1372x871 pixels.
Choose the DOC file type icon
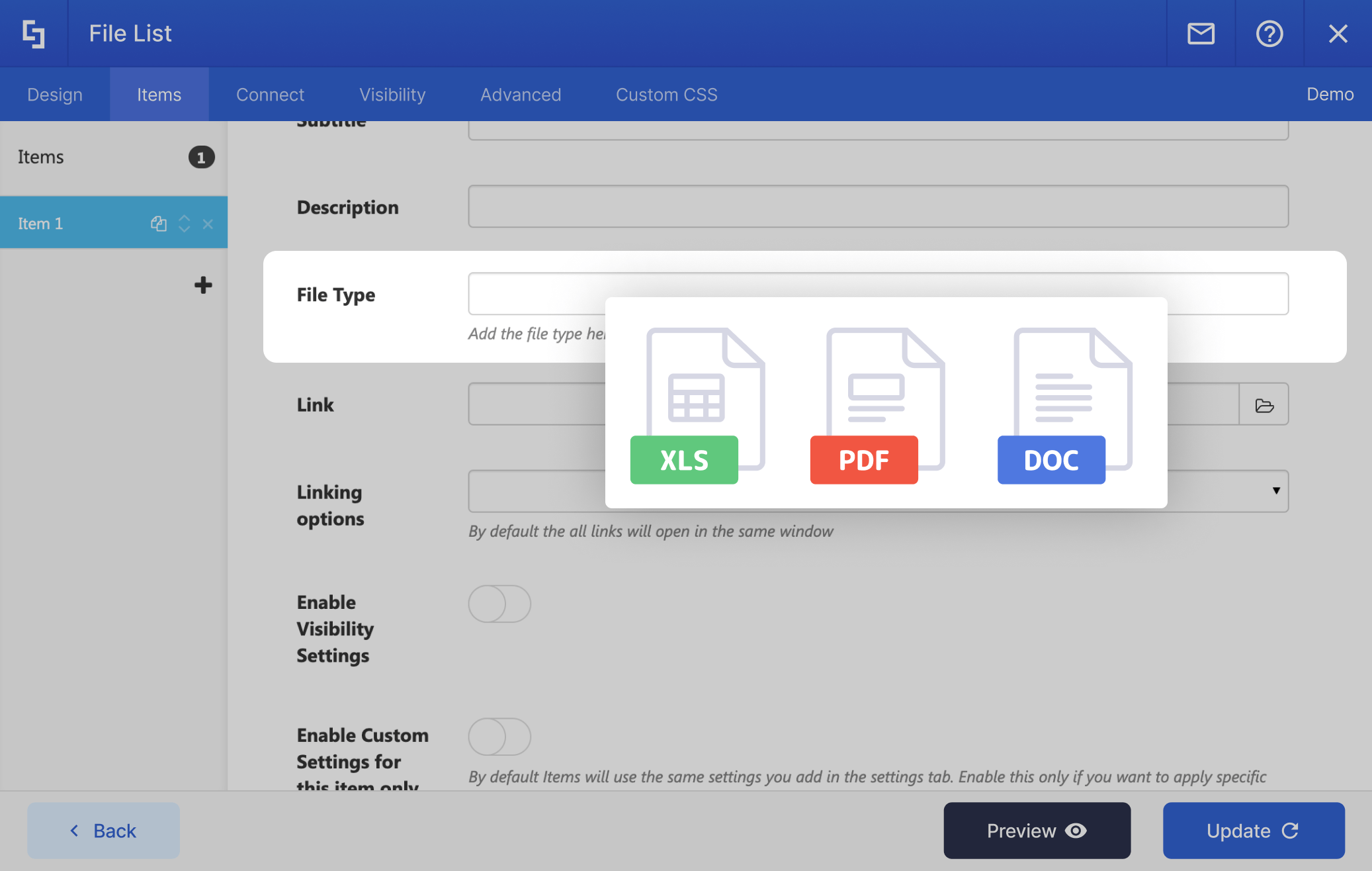click(x=1064, y=406)
